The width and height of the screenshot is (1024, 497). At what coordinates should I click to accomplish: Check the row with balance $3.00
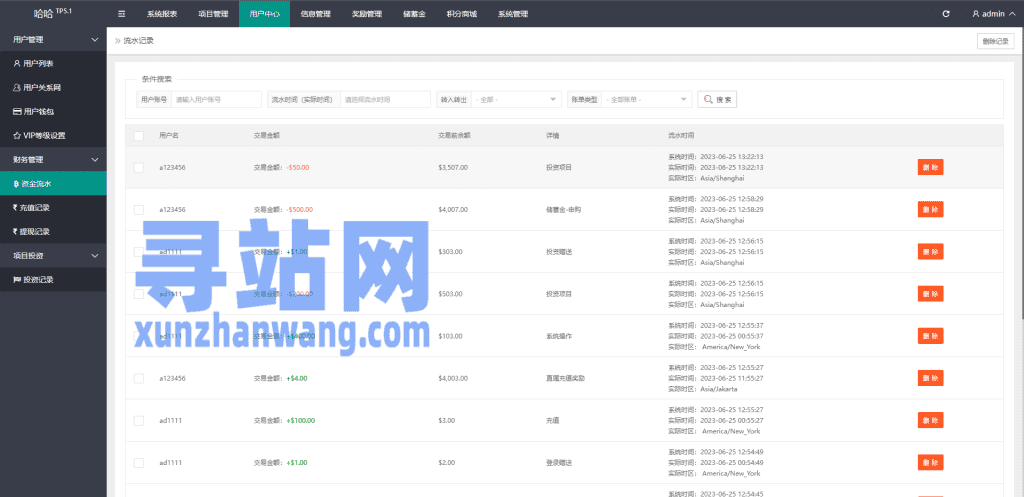[x=138, y=421]
